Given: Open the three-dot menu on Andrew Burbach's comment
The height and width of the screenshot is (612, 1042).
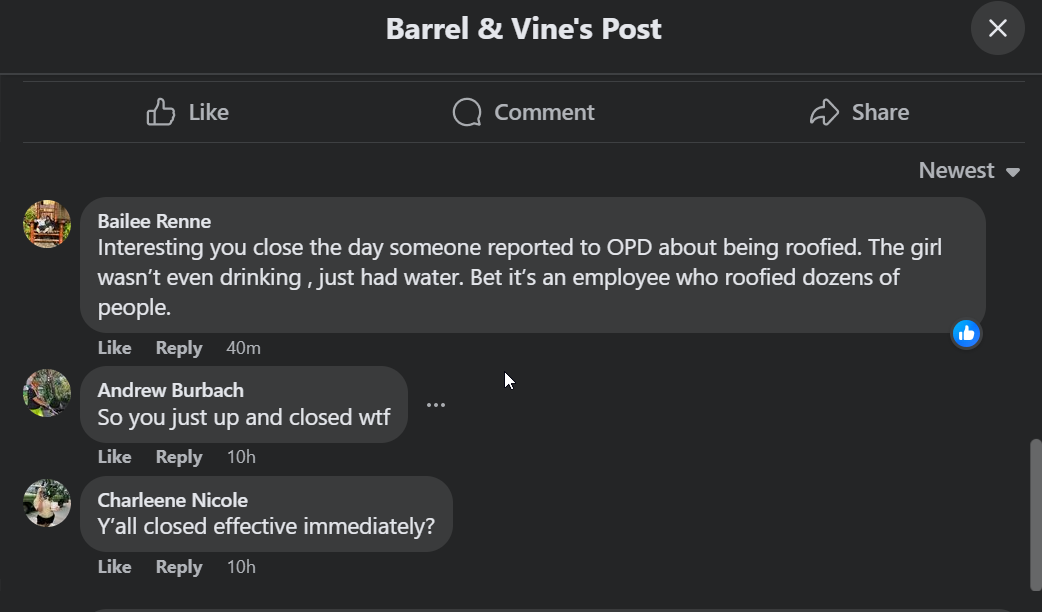Looking at the screenshot, I should pyautogui.click(x=436, y=405).
